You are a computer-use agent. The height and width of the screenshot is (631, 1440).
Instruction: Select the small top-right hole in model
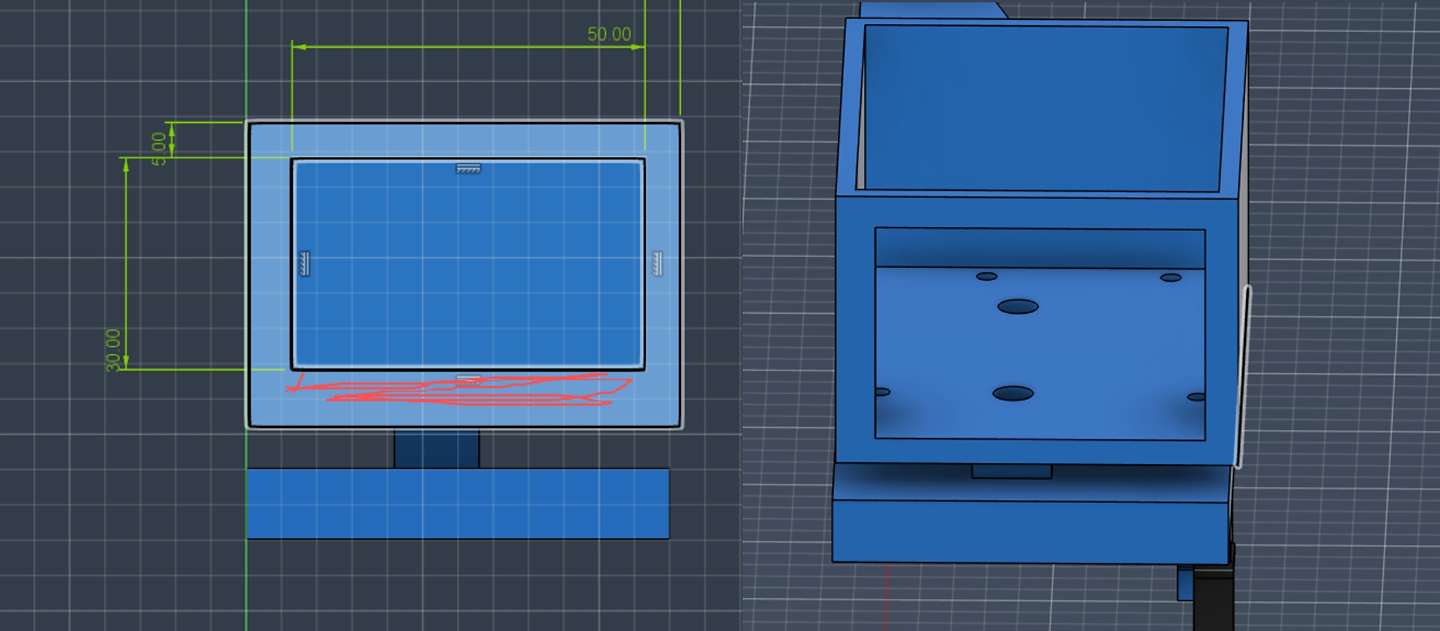point(1171,278)
